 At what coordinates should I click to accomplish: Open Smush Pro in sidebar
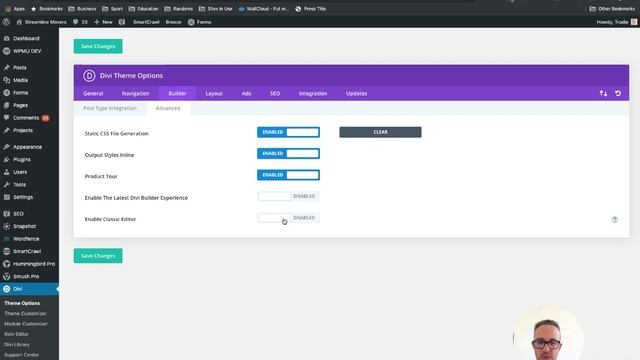[x=26, y=276]
